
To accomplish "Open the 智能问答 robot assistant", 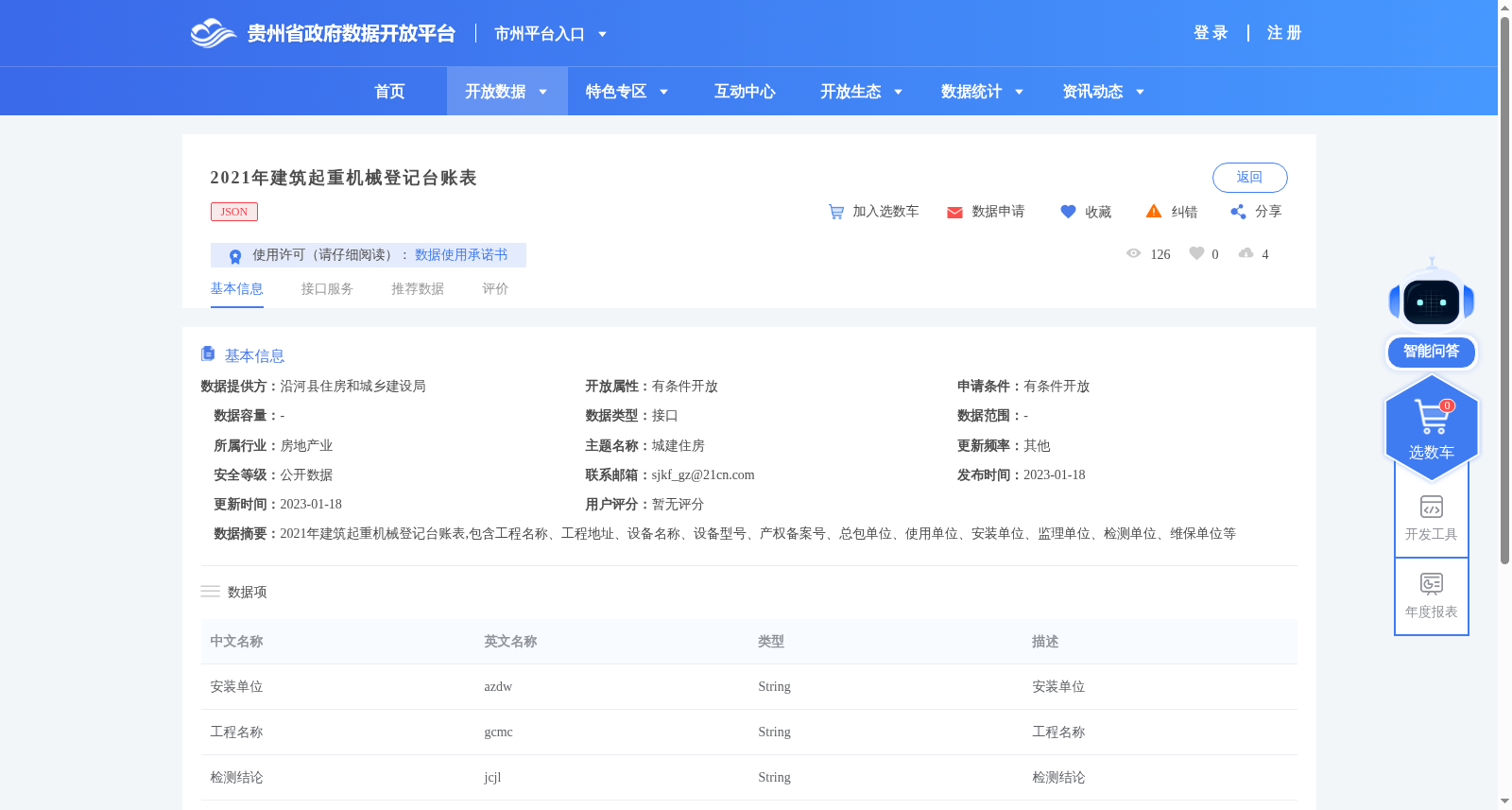I will (x=1432, y=314).
